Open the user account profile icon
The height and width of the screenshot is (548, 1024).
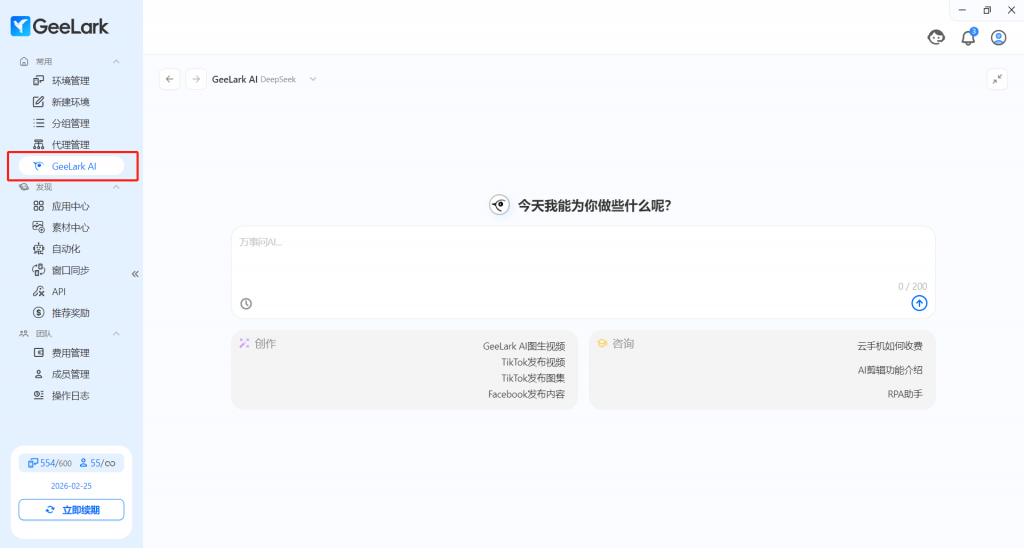click(998, 38)
